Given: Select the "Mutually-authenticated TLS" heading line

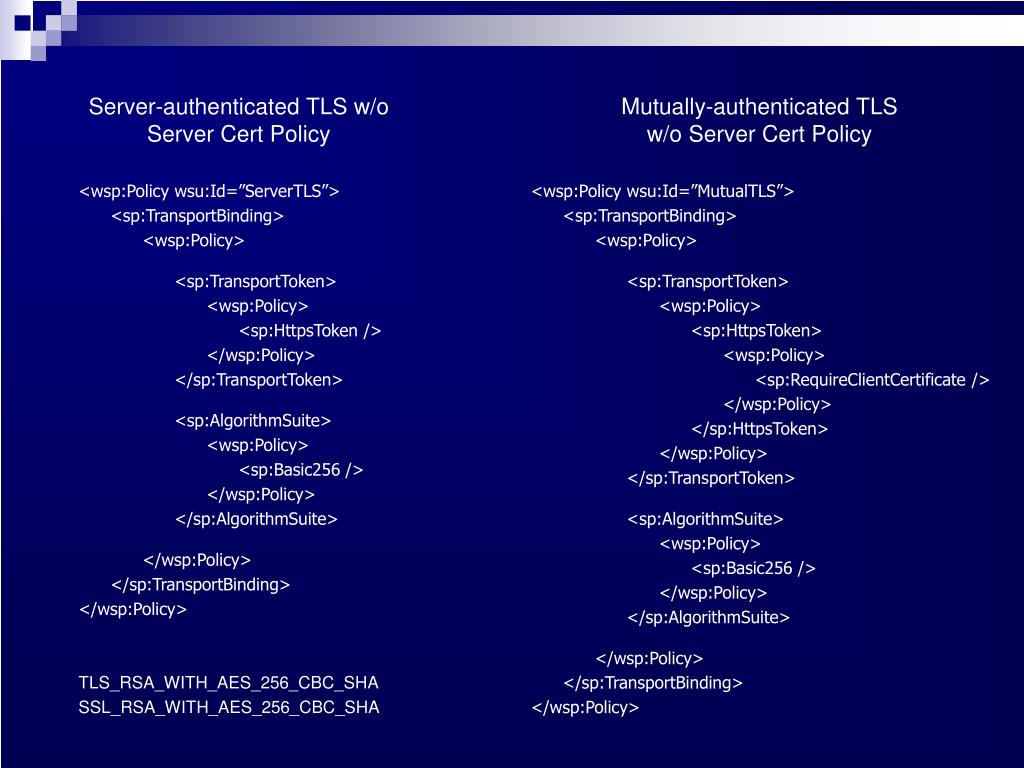Looking at the screenshot, I should [759, 106].
